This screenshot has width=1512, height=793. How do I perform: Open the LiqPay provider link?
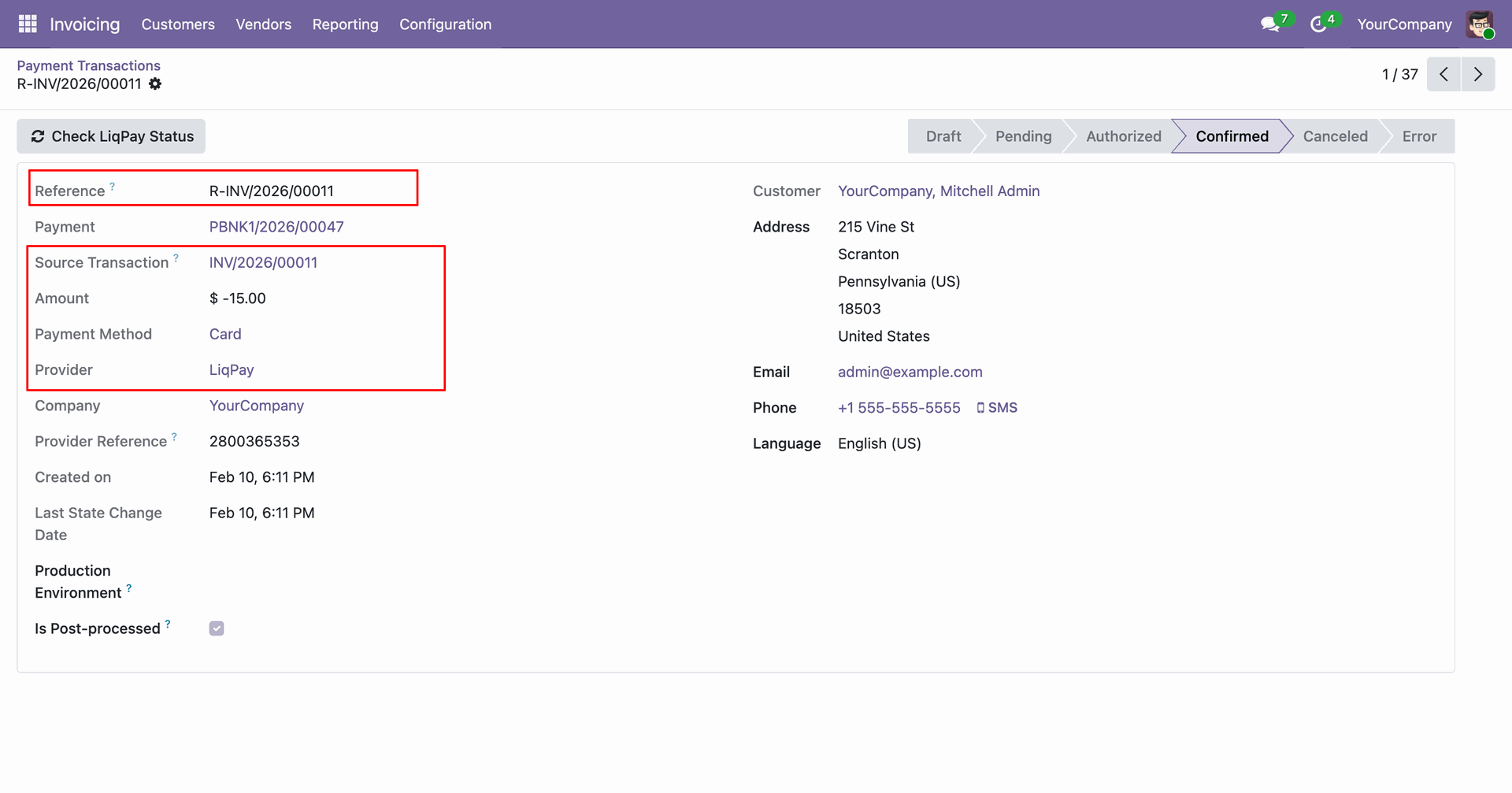coord(232,370)
